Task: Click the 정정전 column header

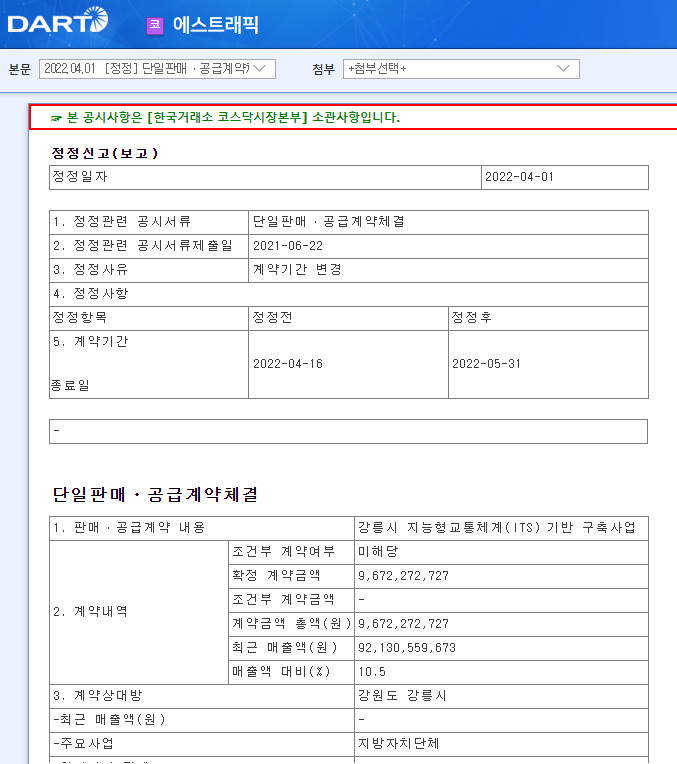Action: [x=348, y=318]
